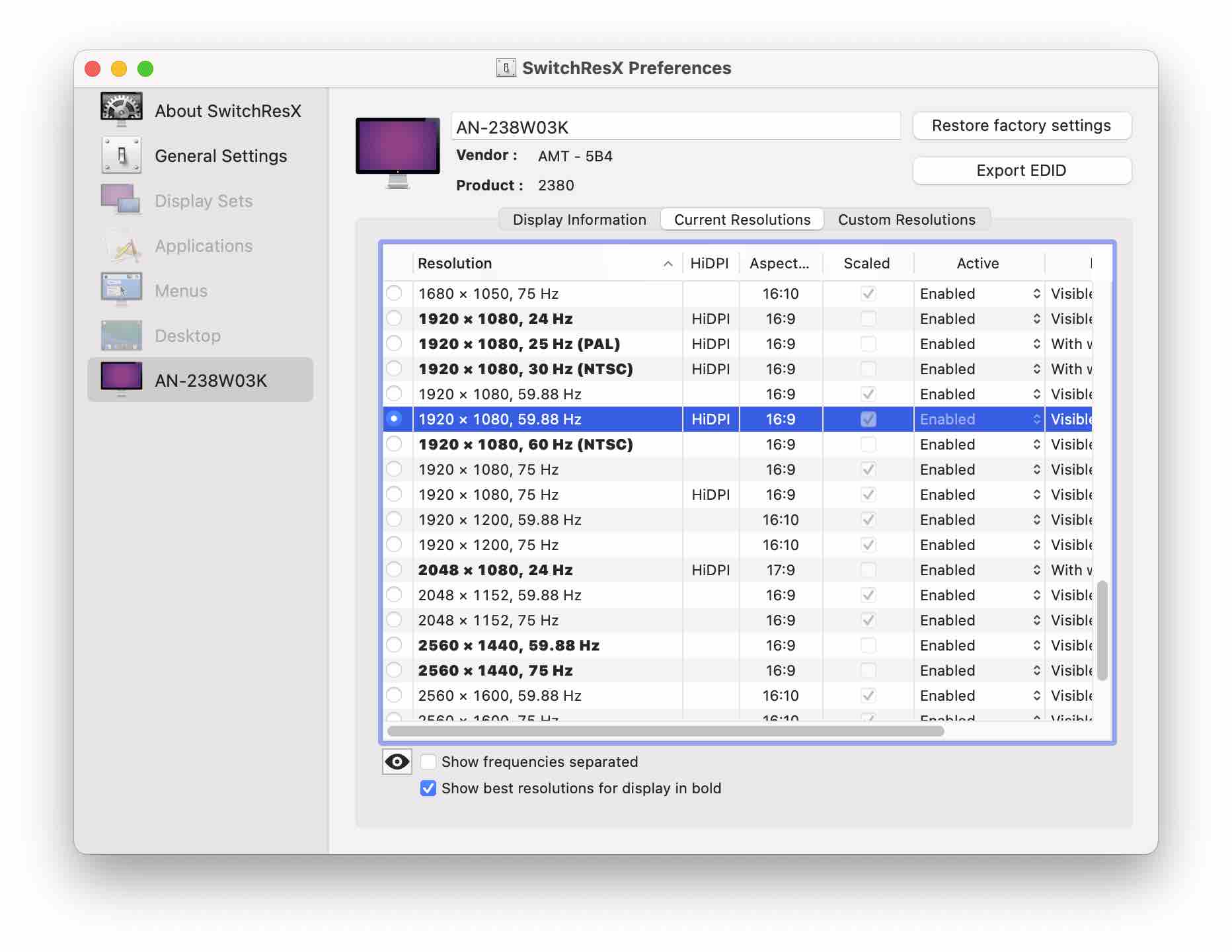This screenshot has height=952, width=1232.
Task: Select radio for 2048 × 1080, 24 Hz
Action: pyautogui.click(x=394, y=569)
